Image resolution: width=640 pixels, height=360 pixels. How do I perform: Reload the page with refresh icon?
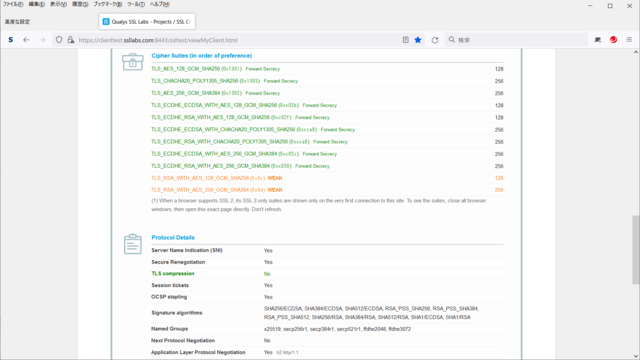[435, 40]
